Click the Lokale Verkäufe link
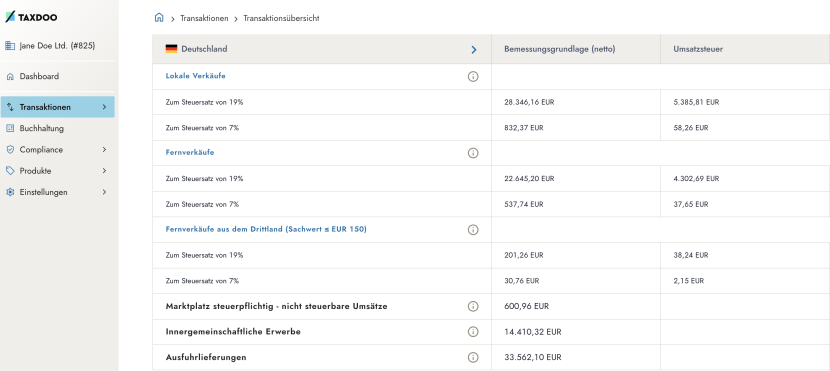This screenshot has width=830, height=371. pos(195,76)
